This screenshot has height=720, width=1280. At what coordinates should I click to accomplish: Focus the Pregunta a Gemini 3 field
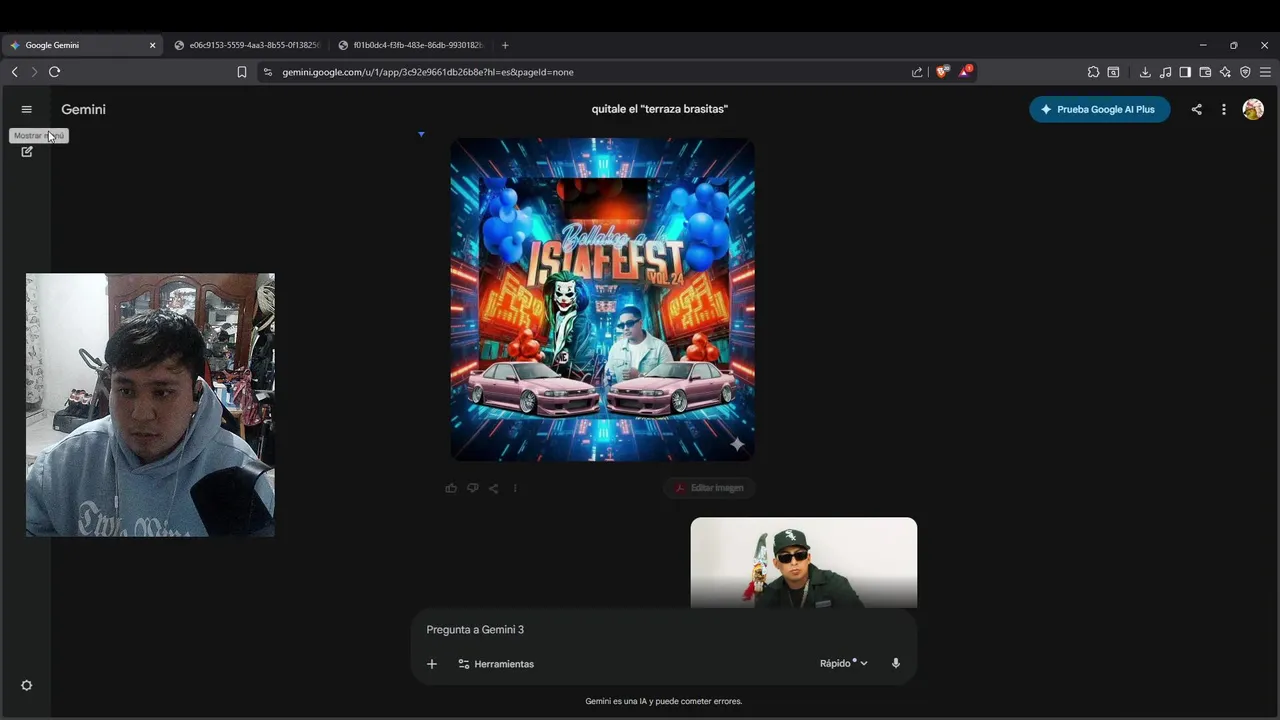pyautogui.click(x=664, y=630)
